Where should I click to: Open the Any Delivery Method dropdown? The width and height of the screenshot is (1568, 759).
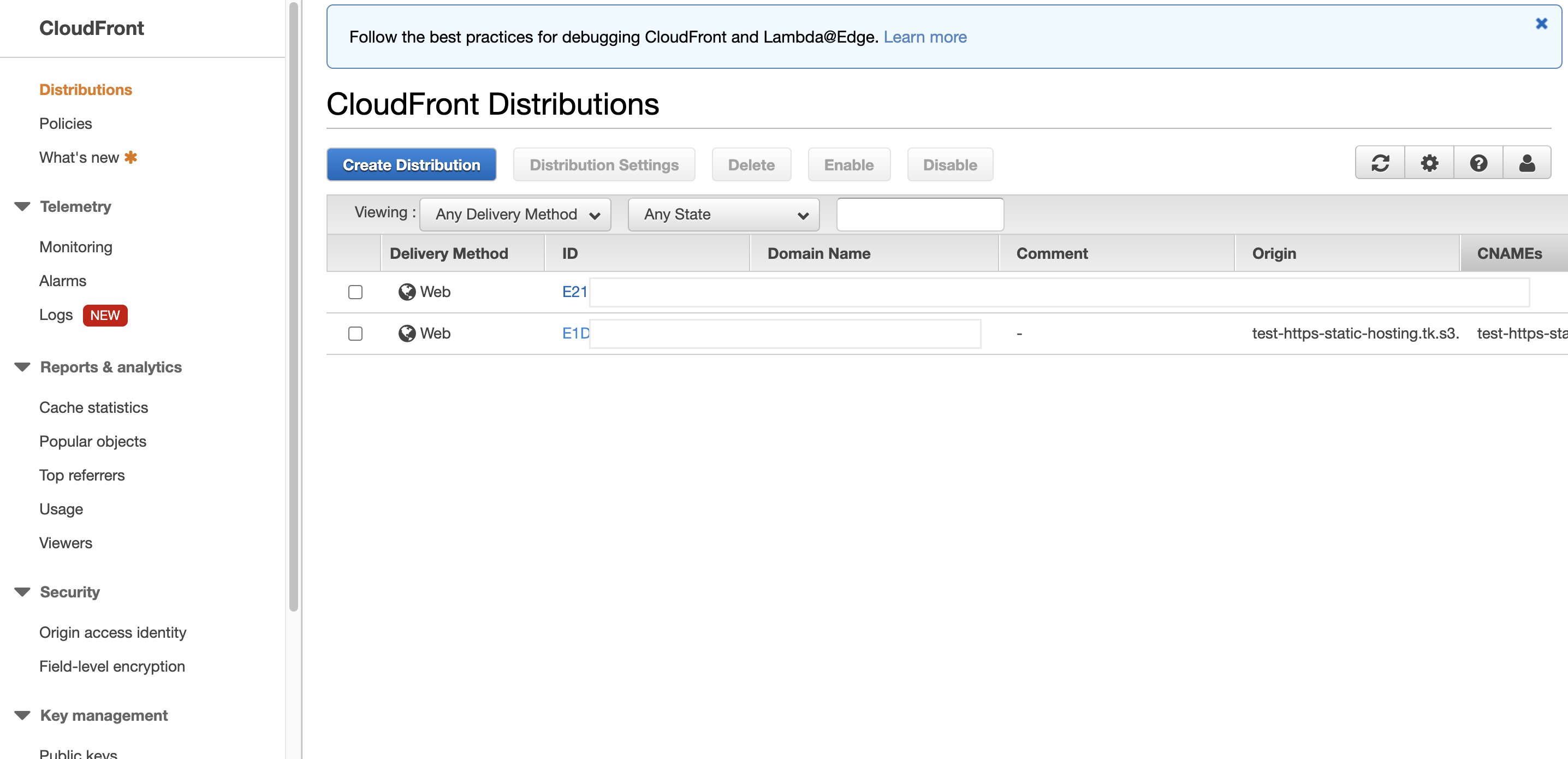(515, 214)
